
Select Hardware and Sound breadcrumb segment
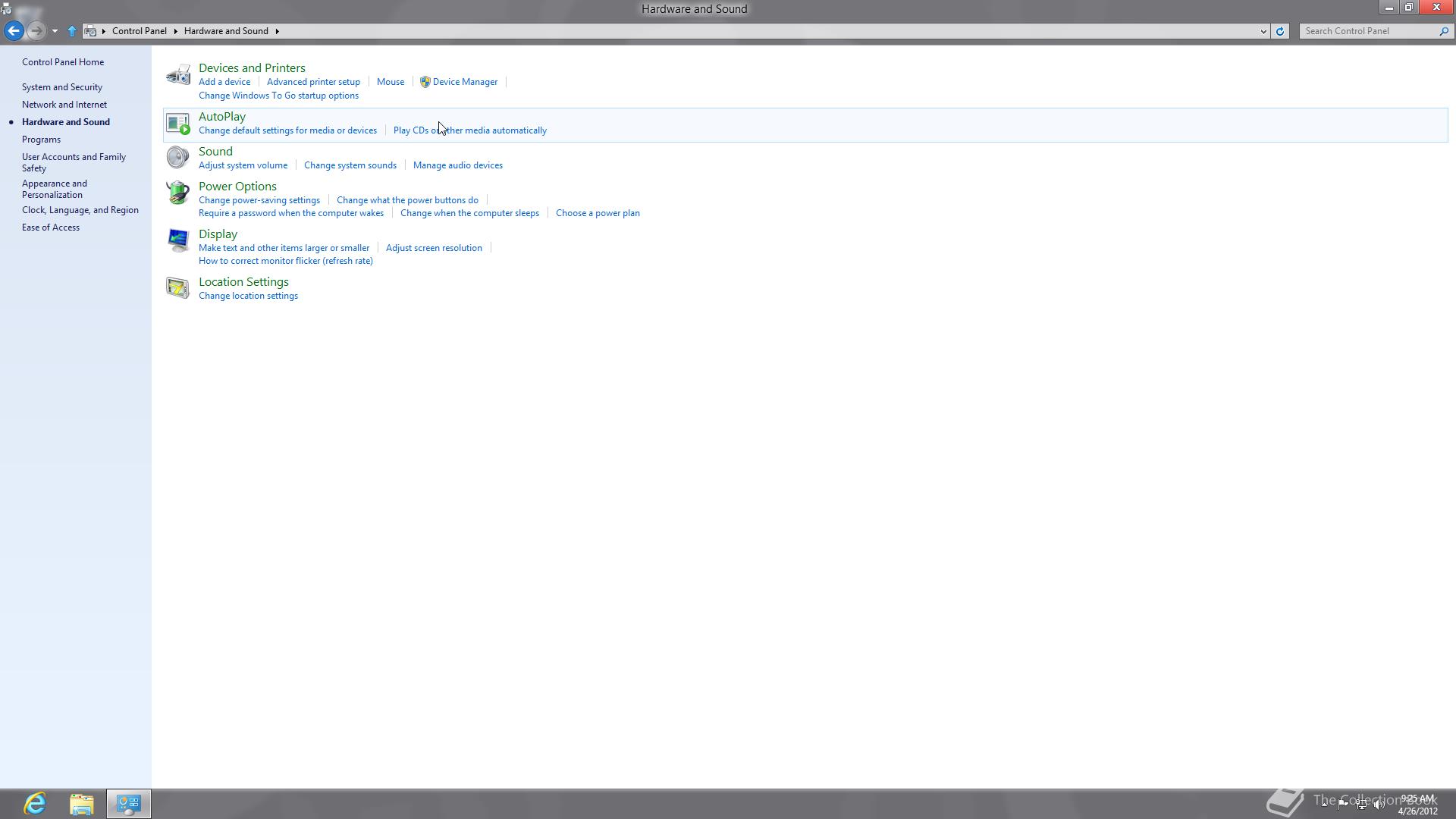click(x=226, y=31)
